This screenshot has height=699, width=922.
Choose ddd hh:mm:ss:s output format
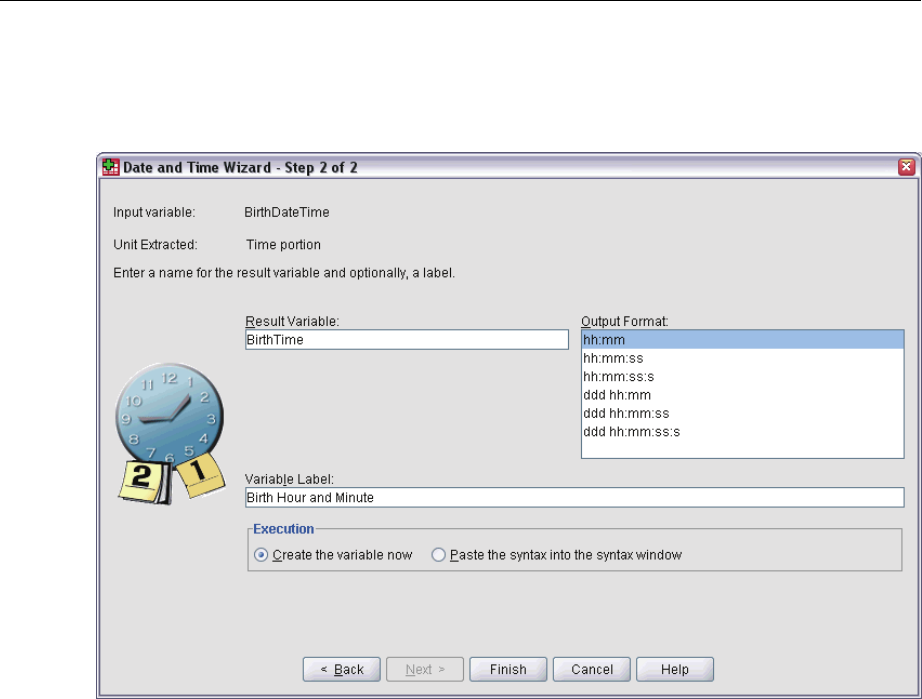pos(743,432)
